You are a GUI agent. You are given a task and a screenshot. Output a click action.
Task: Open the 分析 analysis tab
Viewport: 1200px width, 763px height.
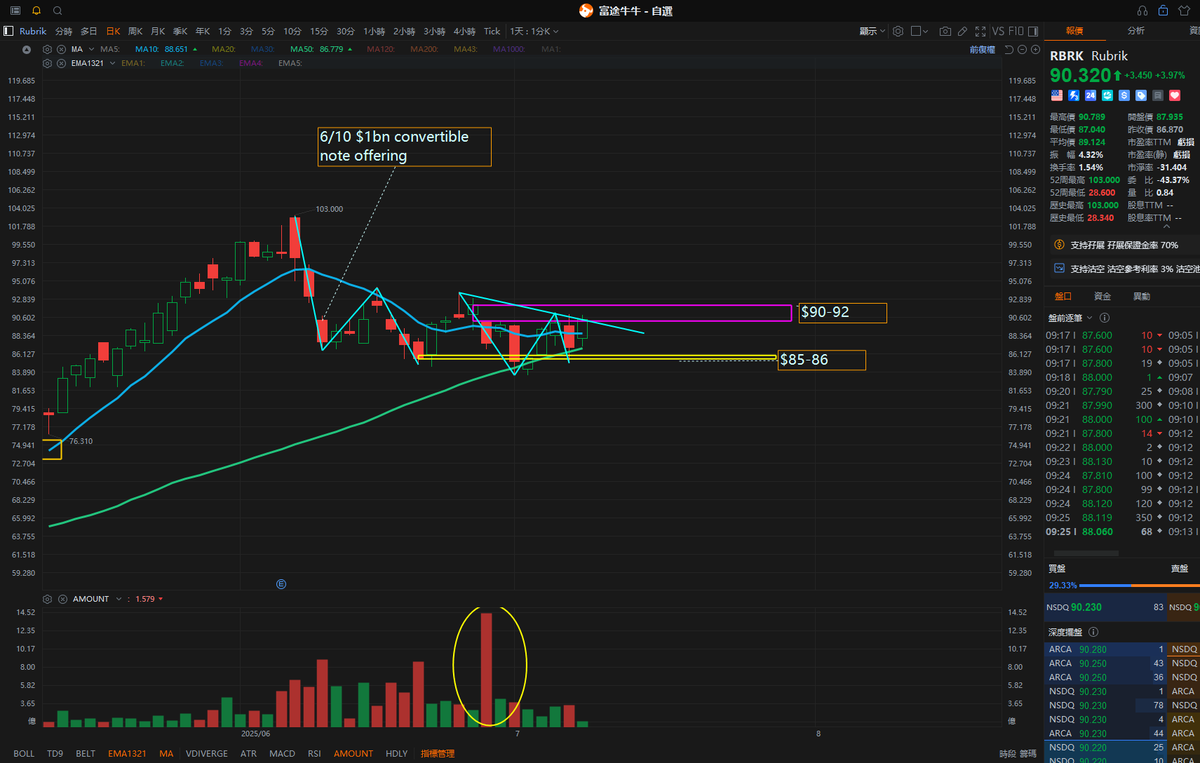(x=1136, y=31)
